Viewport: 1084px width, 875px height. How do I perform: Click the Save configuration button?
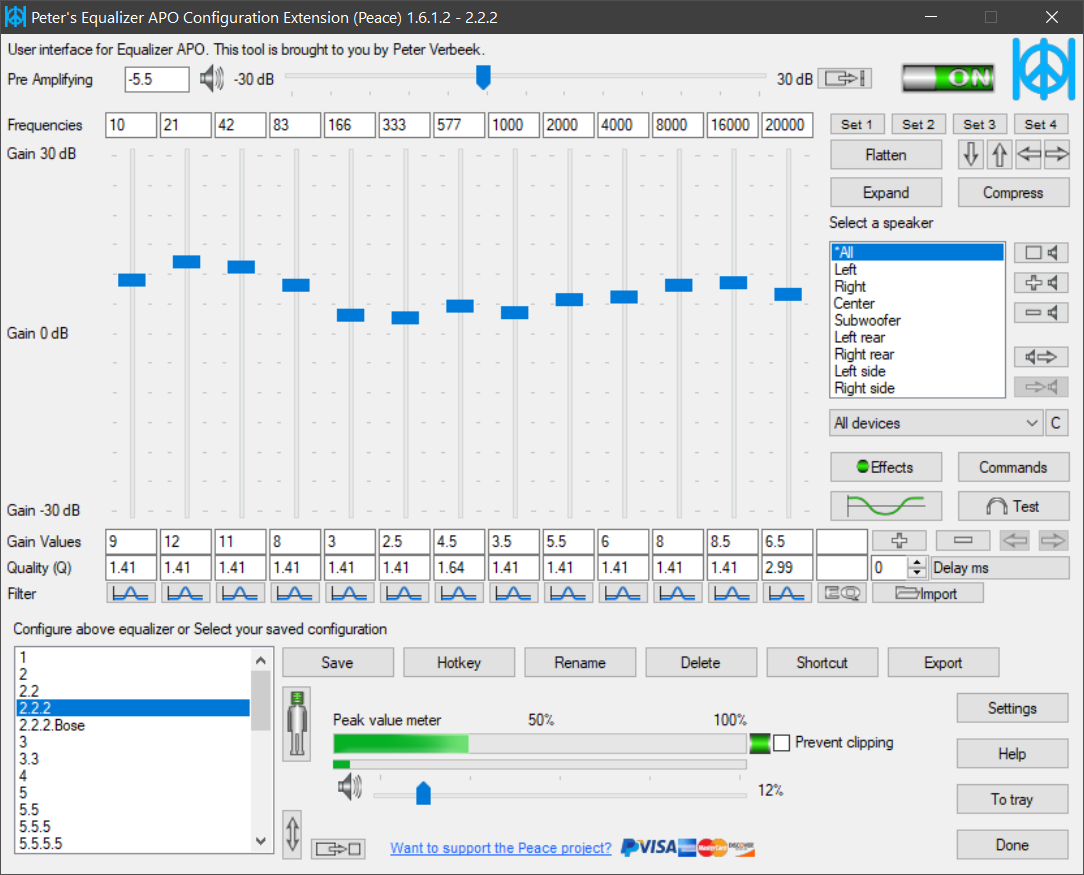[337, 662]
